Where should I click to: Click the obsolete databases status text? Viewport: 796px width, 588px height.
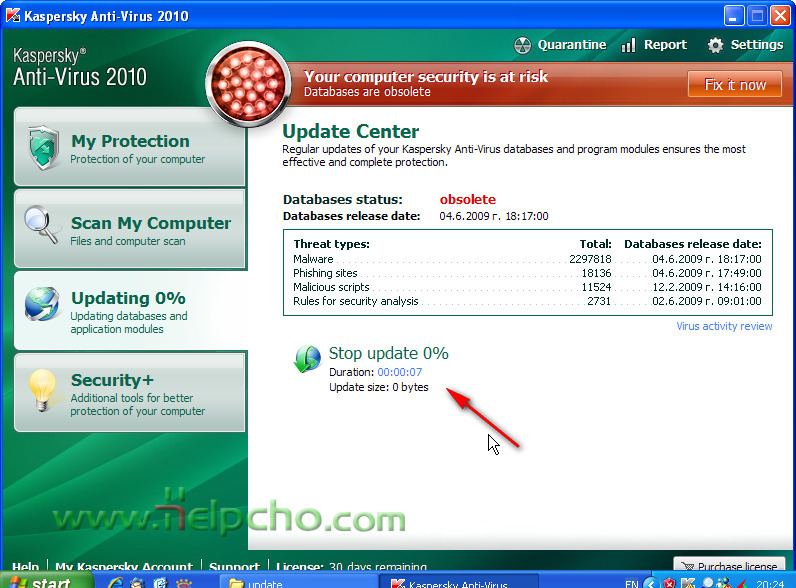[468, 199]
